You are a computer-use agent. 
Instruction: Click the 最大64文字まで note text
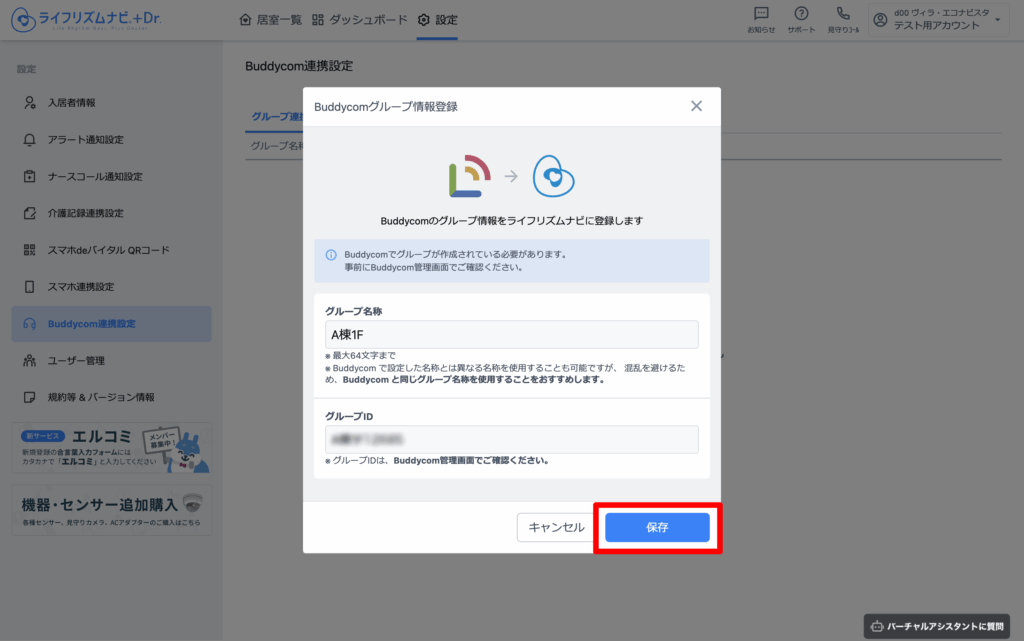[x=360, y=355]
